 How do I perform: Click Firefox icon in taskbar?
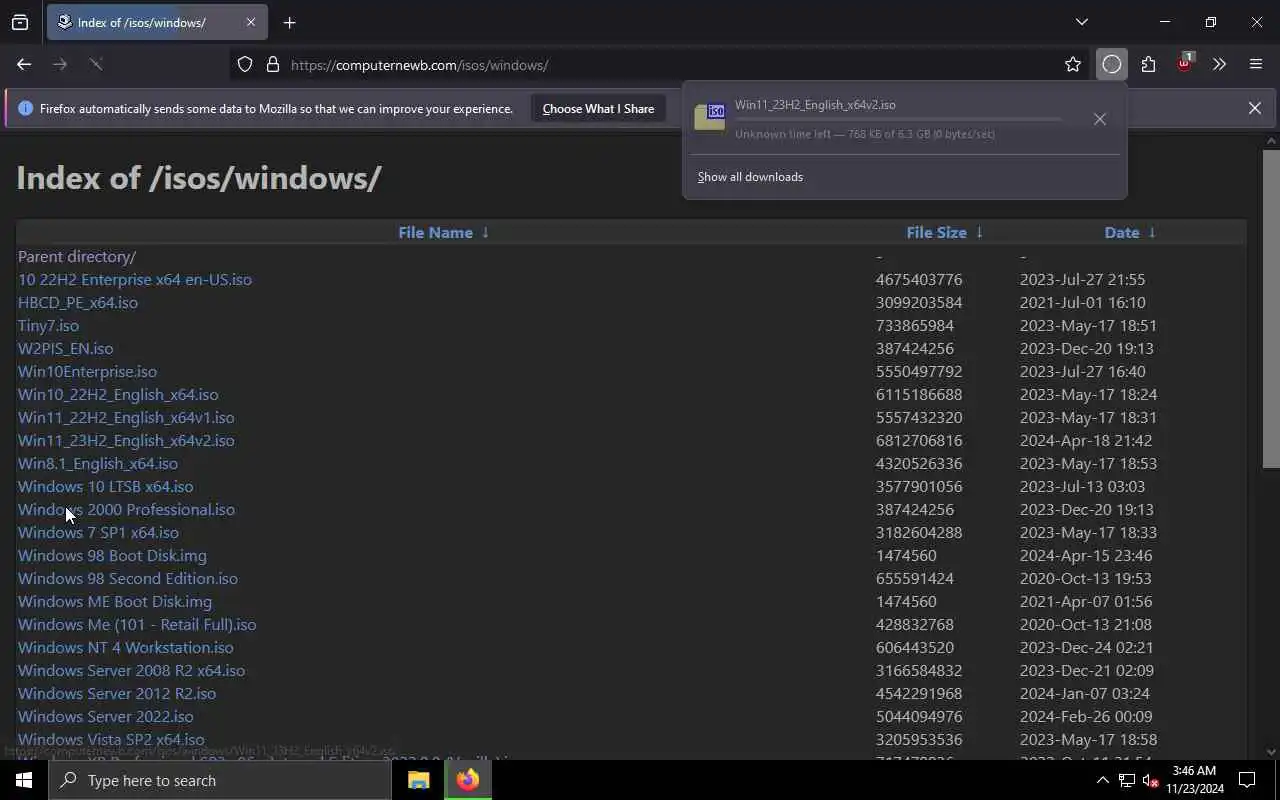point(468,780)
